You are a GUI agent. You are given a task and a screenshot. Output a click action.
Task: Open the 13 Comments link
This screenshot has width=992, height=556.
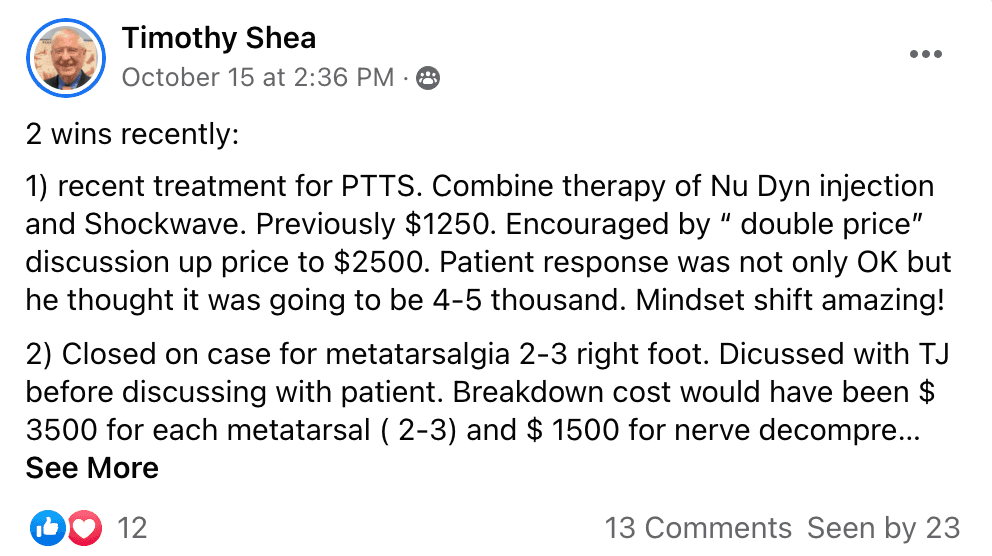pos(698,528)
